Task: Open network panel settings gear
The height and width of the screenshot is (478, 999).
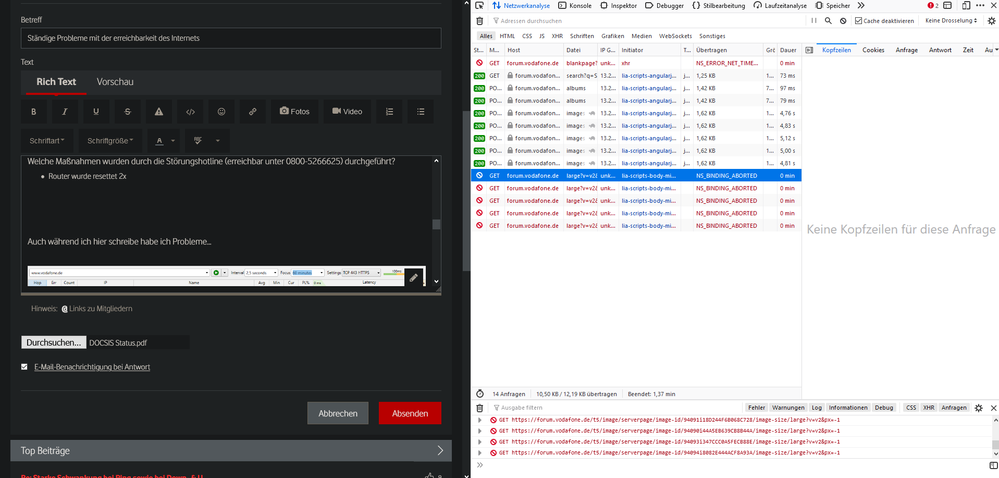Action: click(991, 21)
